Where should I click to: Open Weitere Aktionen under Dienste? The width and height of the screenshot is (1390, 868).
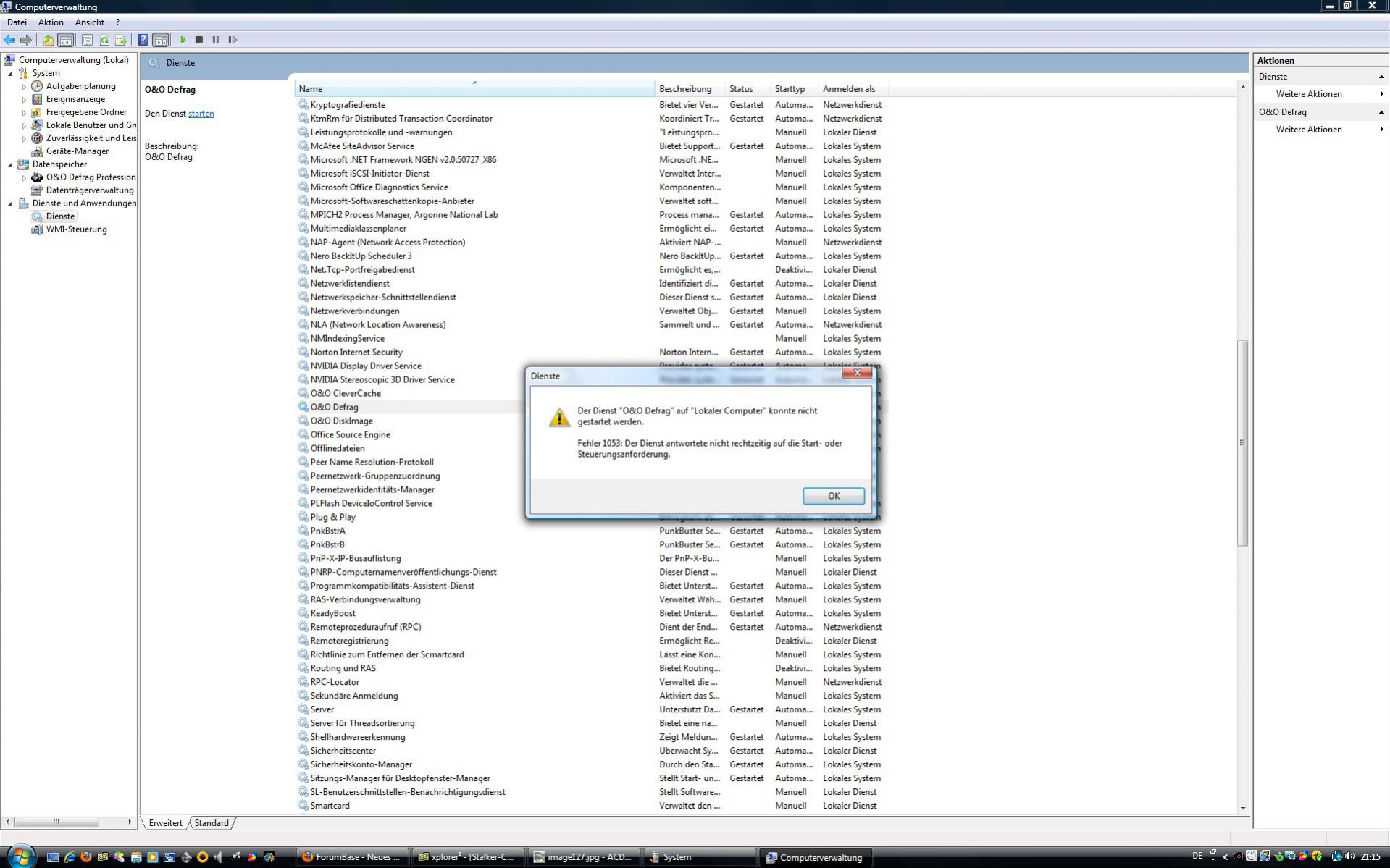pos(1309,94)
